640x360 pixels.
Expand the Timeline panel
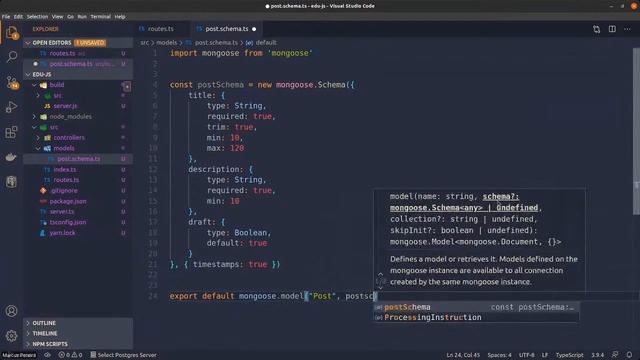point(78,333)
